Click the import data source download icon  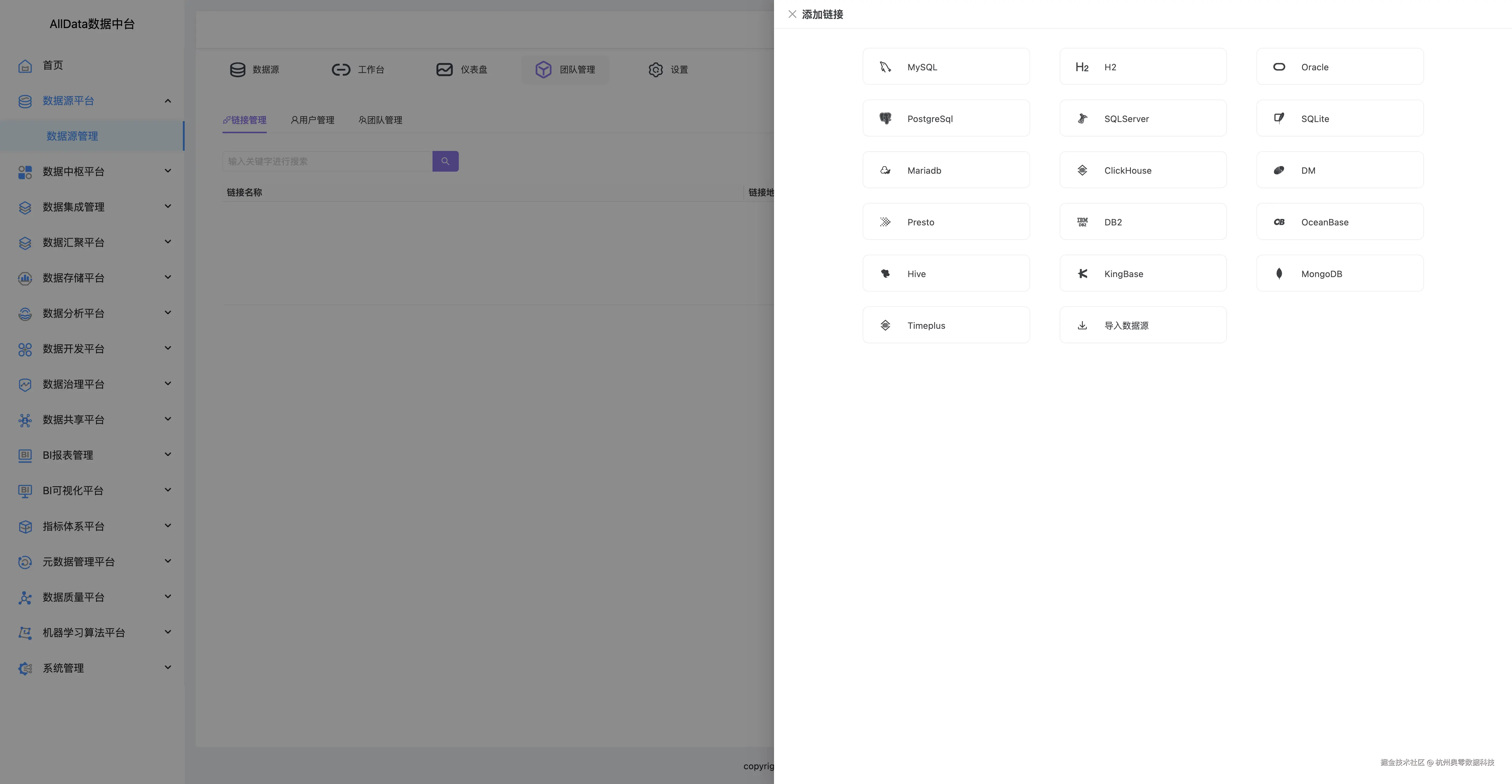(x=1082, y=325)
